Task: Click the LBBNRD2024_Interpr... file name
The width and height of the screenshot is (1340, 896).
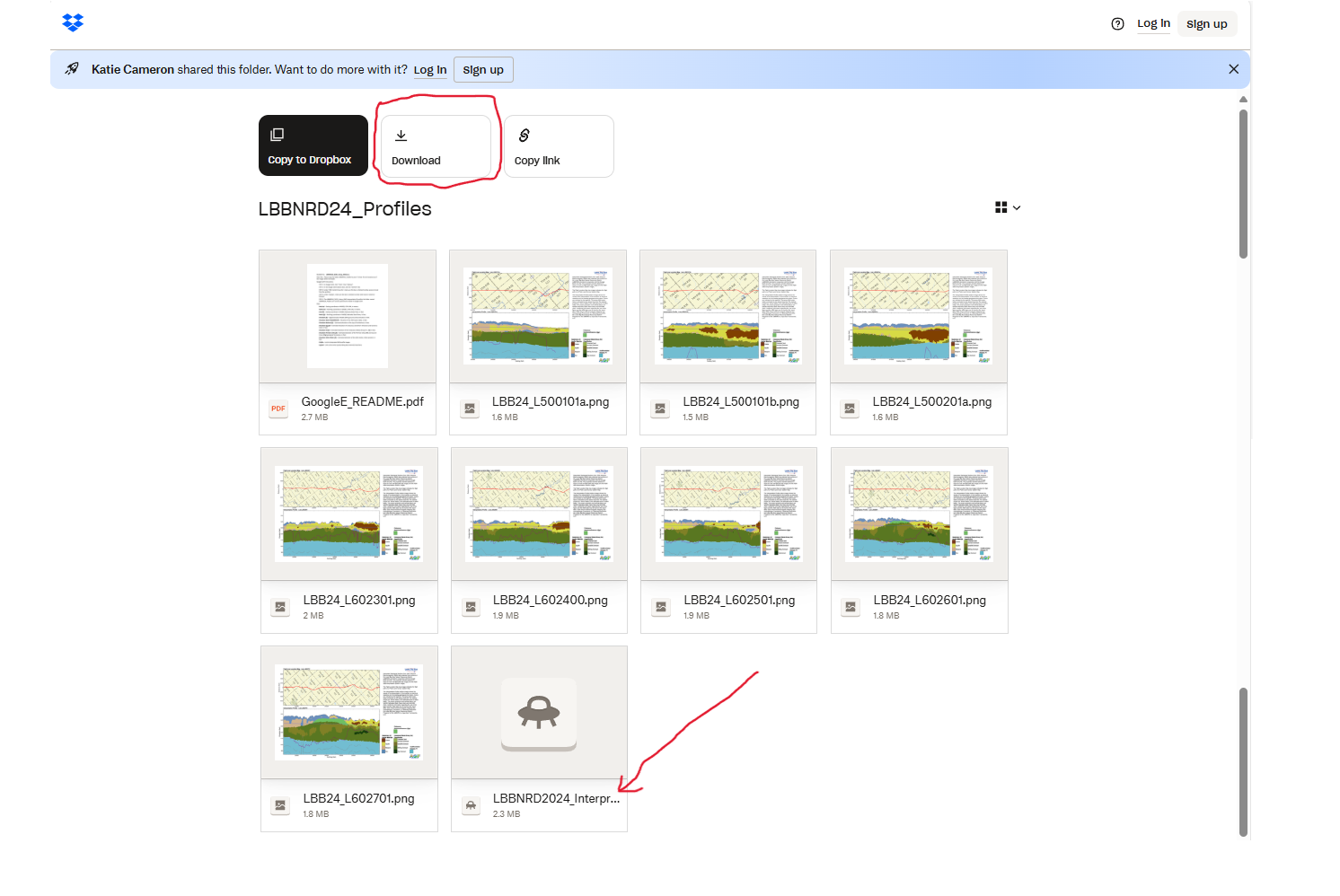Action: pyautogui.click(x=556, y=798)
